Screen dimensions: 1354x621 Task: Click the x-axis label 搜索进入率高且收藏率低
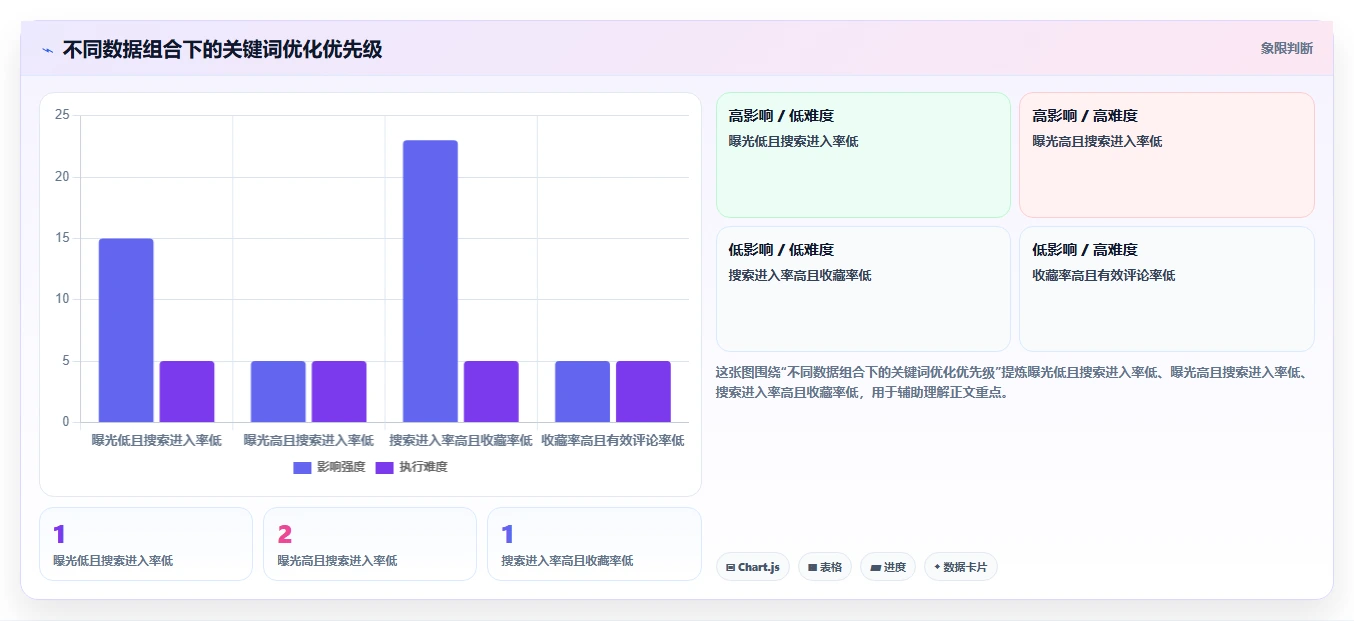pos(461,440)
